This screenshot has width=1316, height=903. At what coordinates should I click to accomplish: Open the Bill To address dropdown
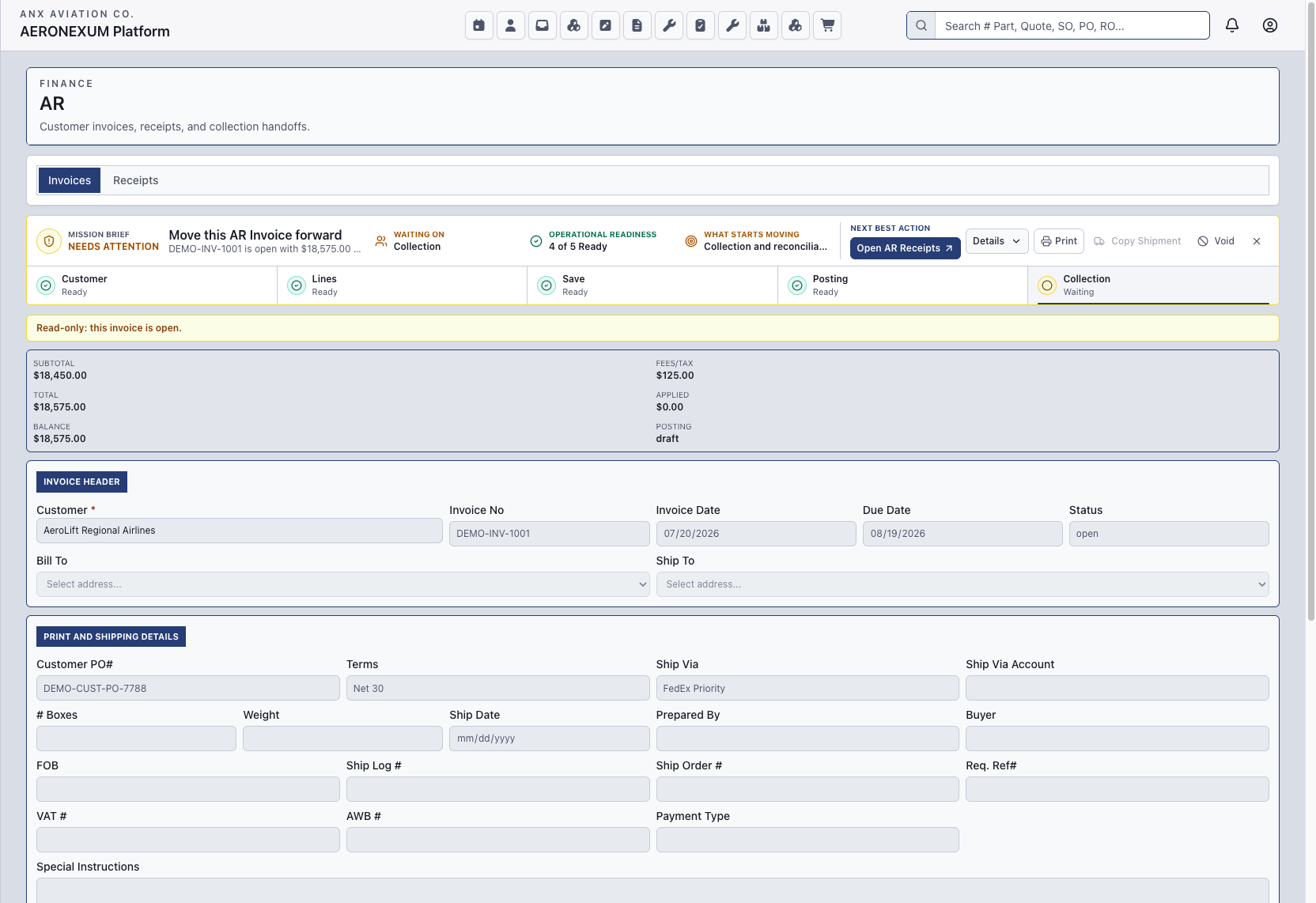pos(343,584)
